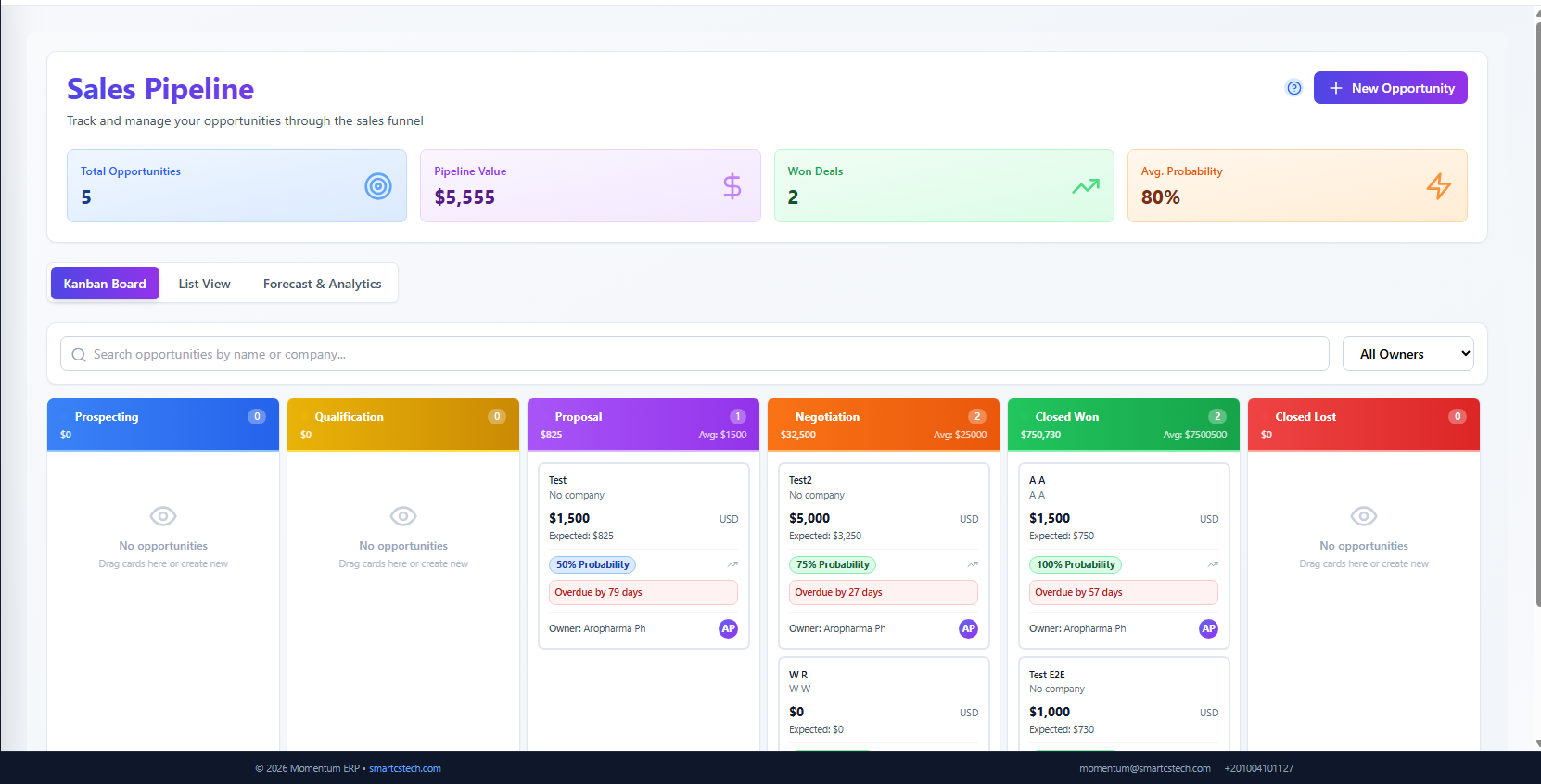Click the AP avatar on A A card

click(1209, 628)
